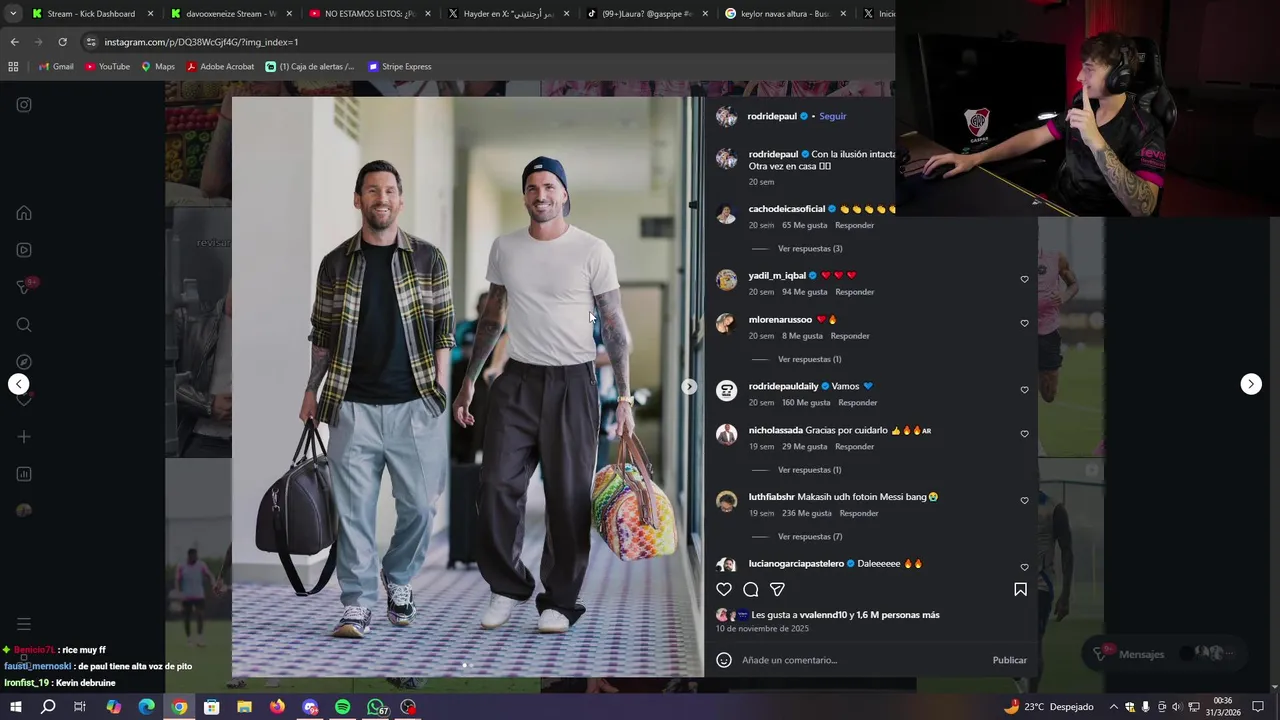Open list of 1,6 M personas más likes
The height and width of the screenshot is (720, 1280).
tap(898, 615)
